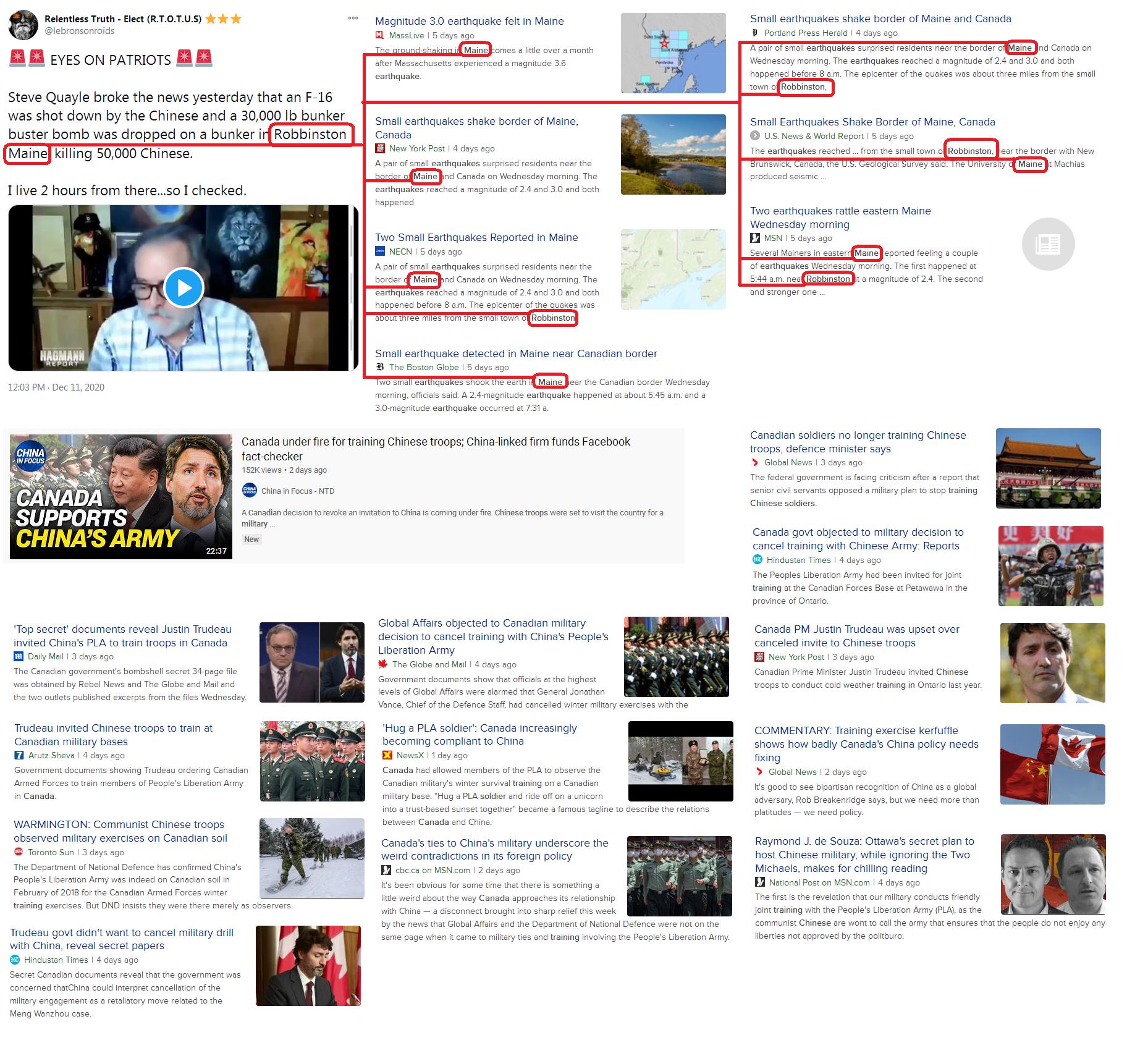Click the gray news placeholder icon
1148x1040 pixels.
tap(1049, 244)
